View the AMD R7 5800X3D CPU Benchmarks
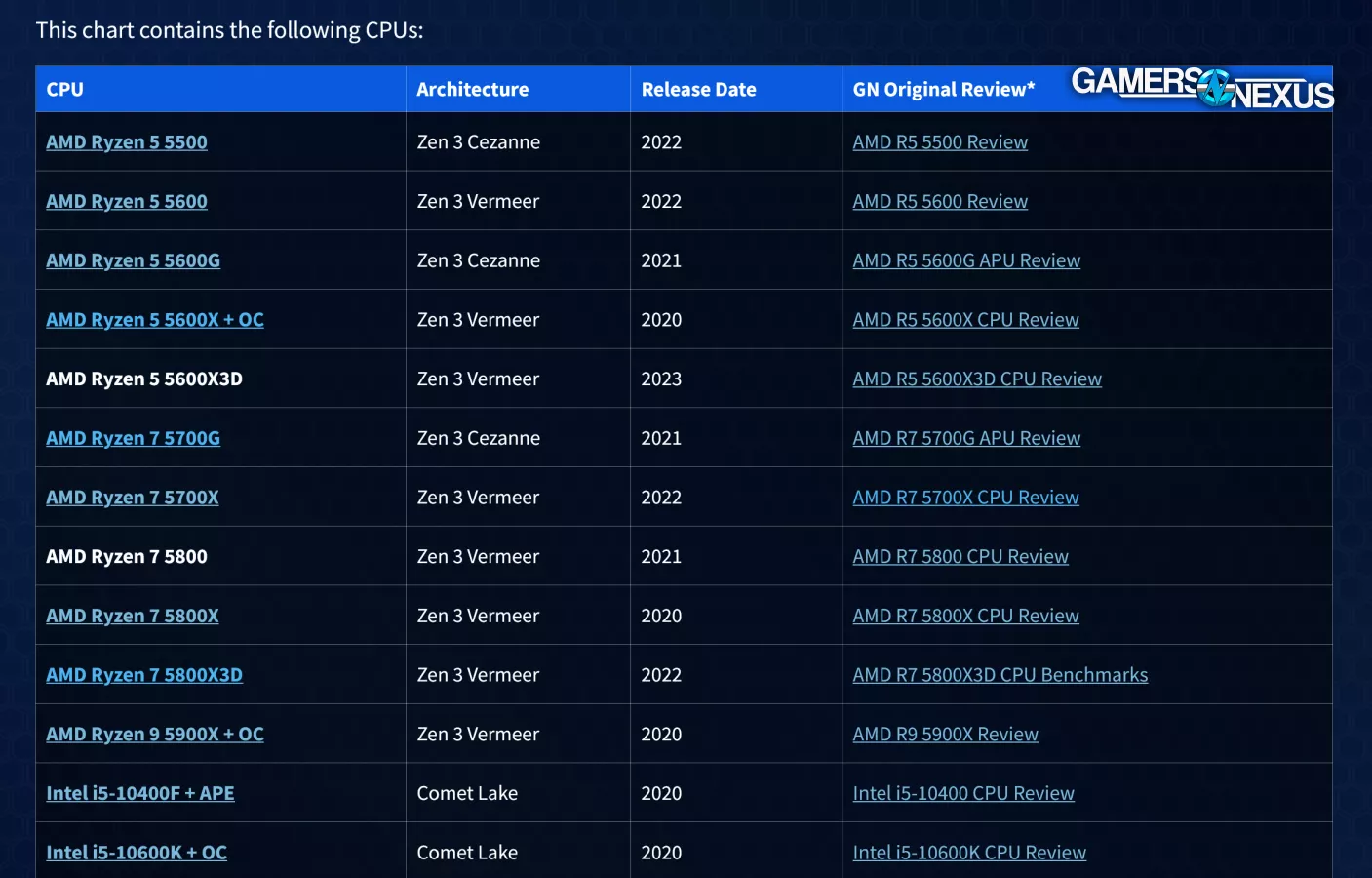The height and width of the screenshot is (878, 1372). tap(1000, 675)
